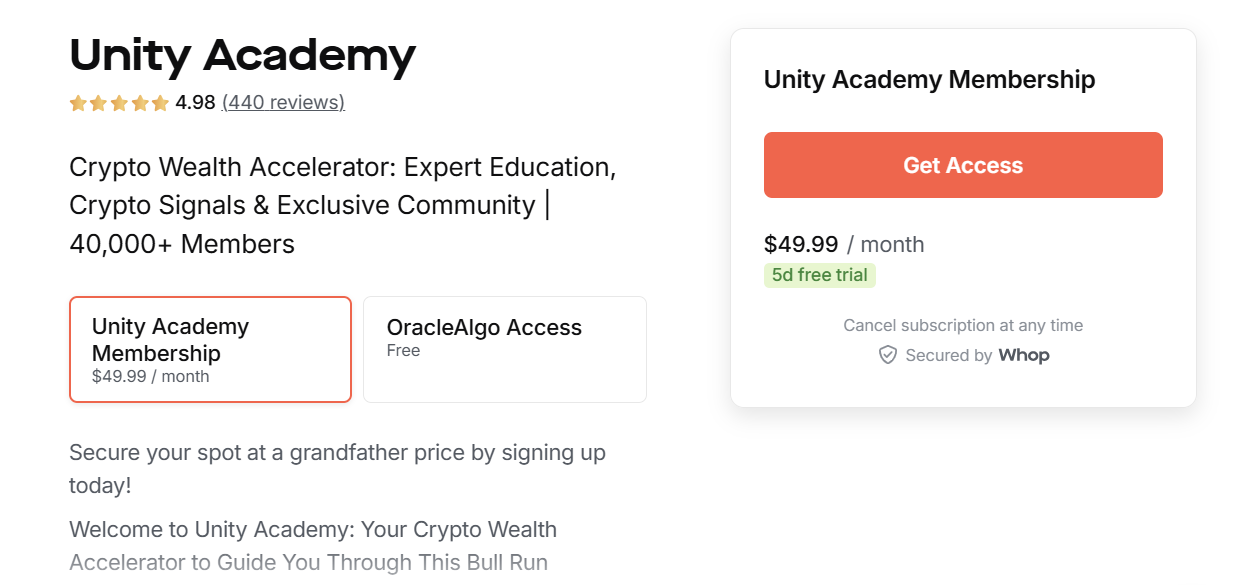The width and height of the screenshot is (1243, 585).
Task: Click the shield icon beside Secured by
Action: tap(888, 355)
